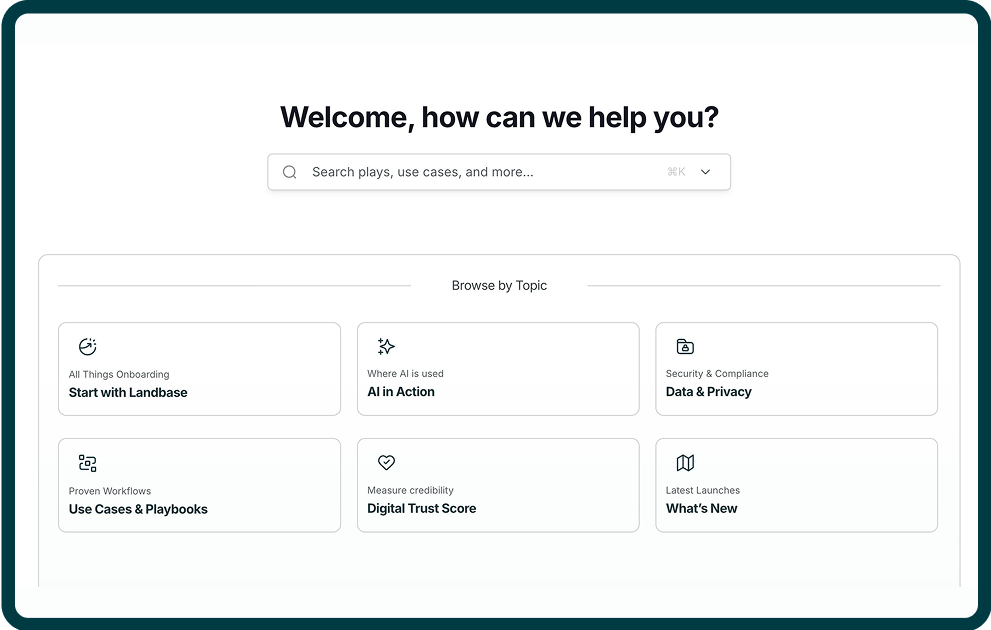Image resolution: width=991 pixels, height=630 pixels.
Task: Click the Security & Compliance label
Action: (x=717, y=373)
